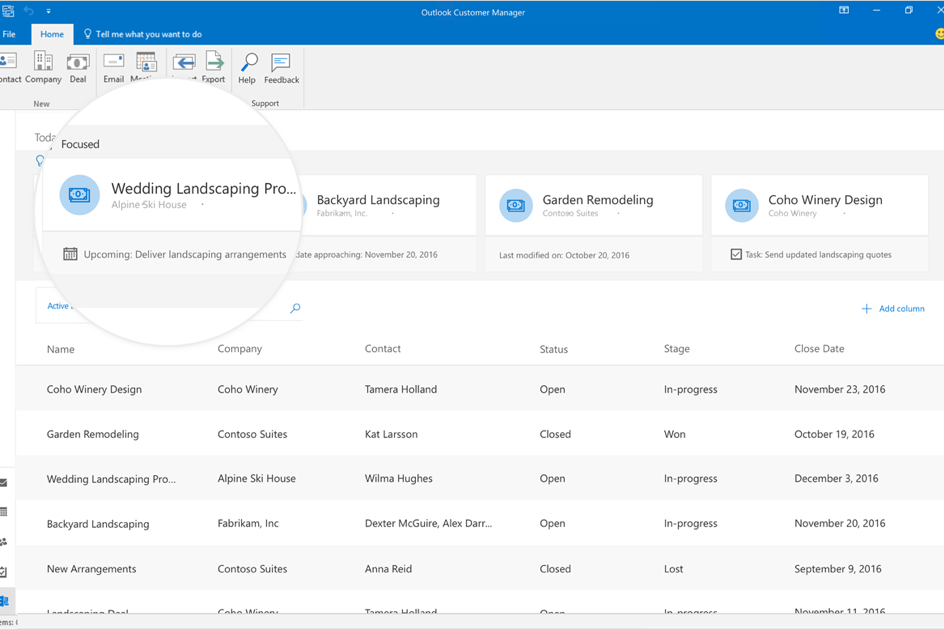The image size is (944, 630).
Task: Click the December 3, 2016 close date
Action: 836,478
